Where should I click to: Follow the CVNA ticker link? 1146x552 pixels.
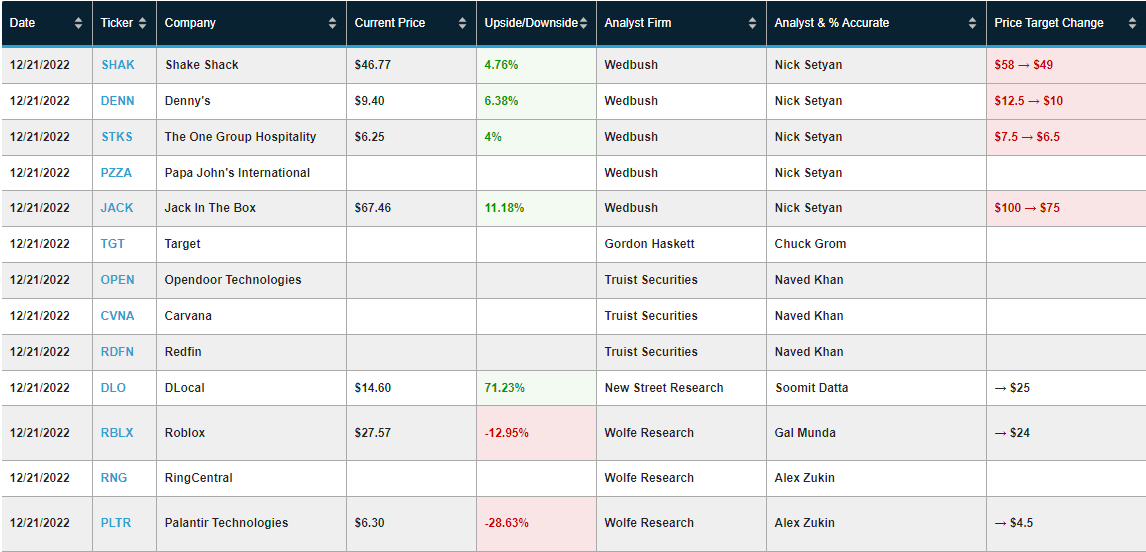(117, 316)
